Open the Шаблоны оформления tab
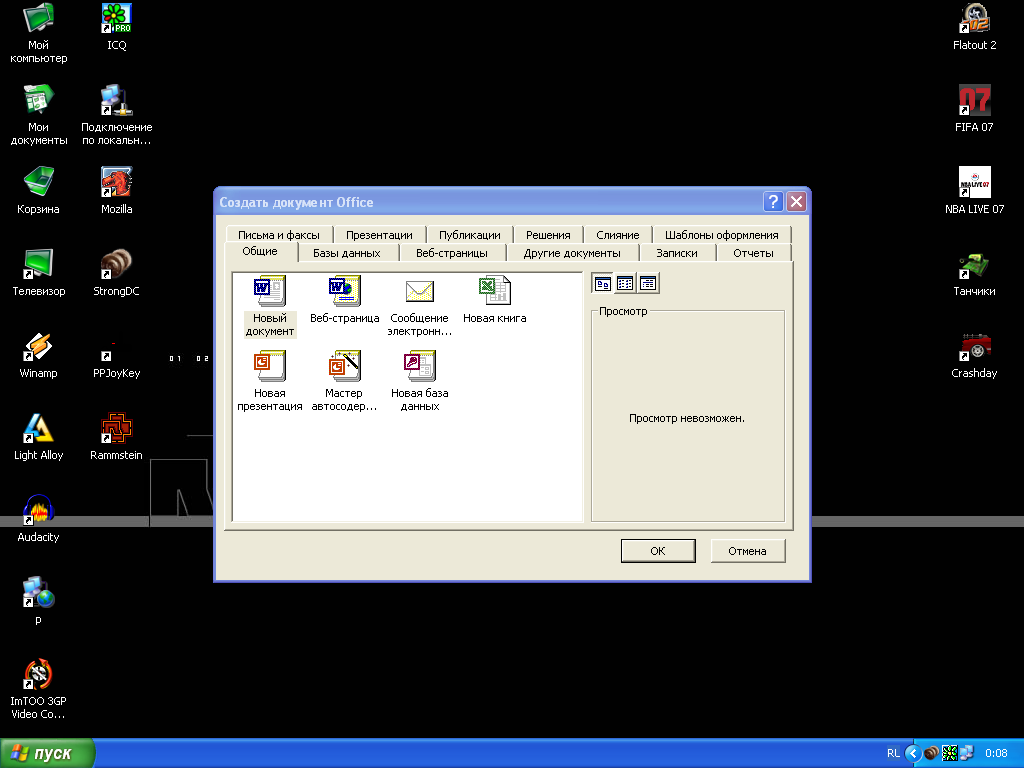This screenshot has height=768, width=1024. pos(722,235)
